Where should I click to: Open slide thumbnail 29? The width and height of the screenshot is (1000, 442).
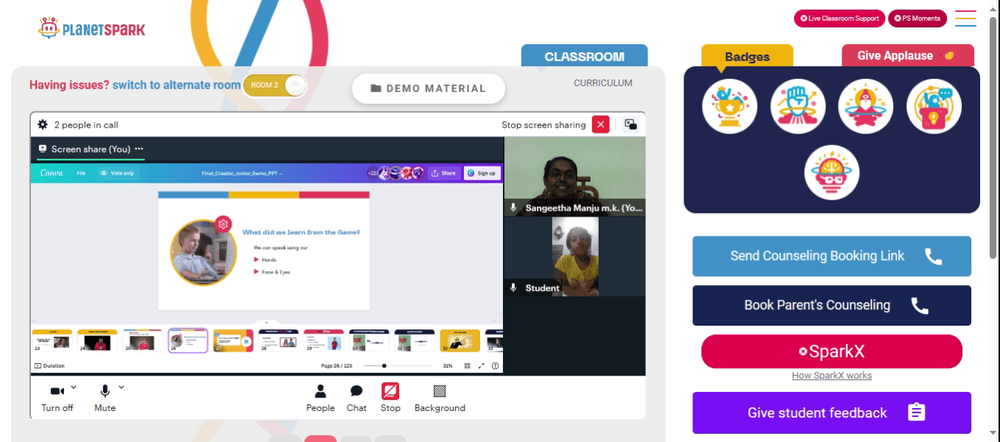point(323,341)
